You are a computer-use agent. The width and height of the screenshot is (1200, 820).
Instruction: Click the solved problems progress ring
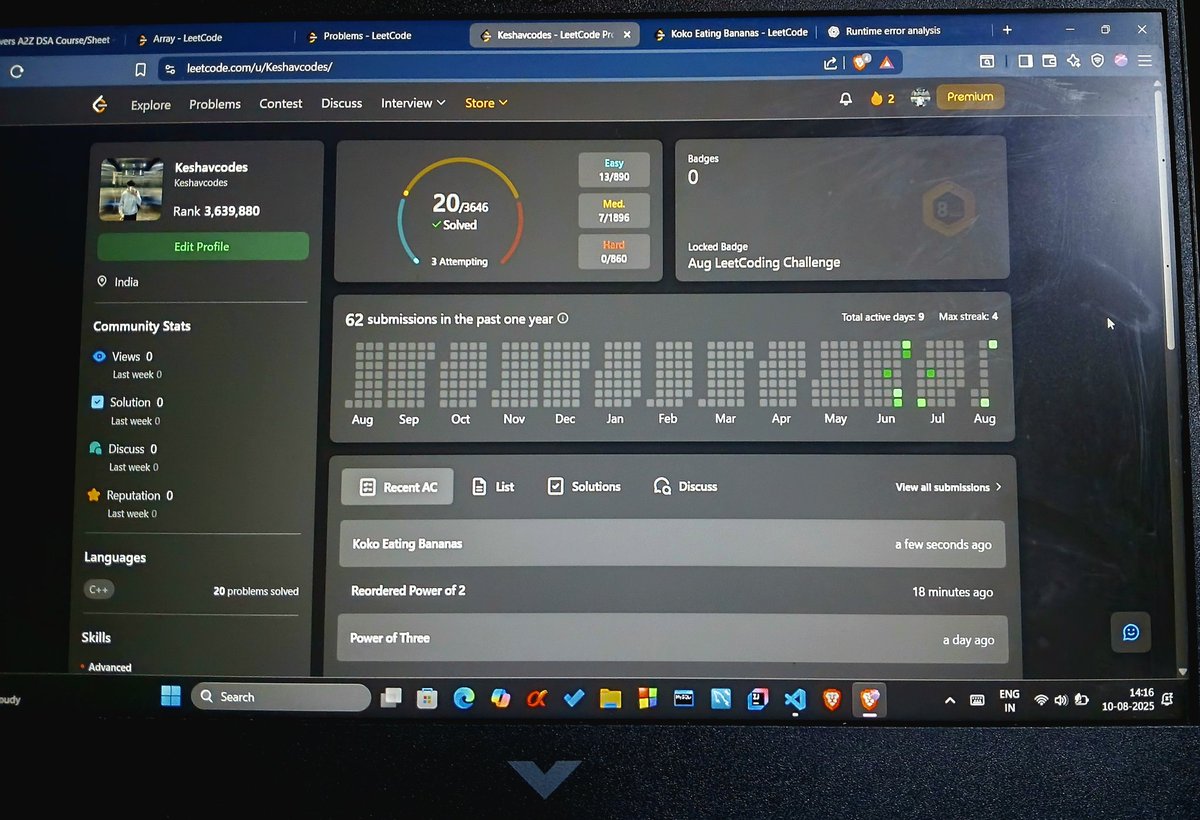[x=460, y=212]
